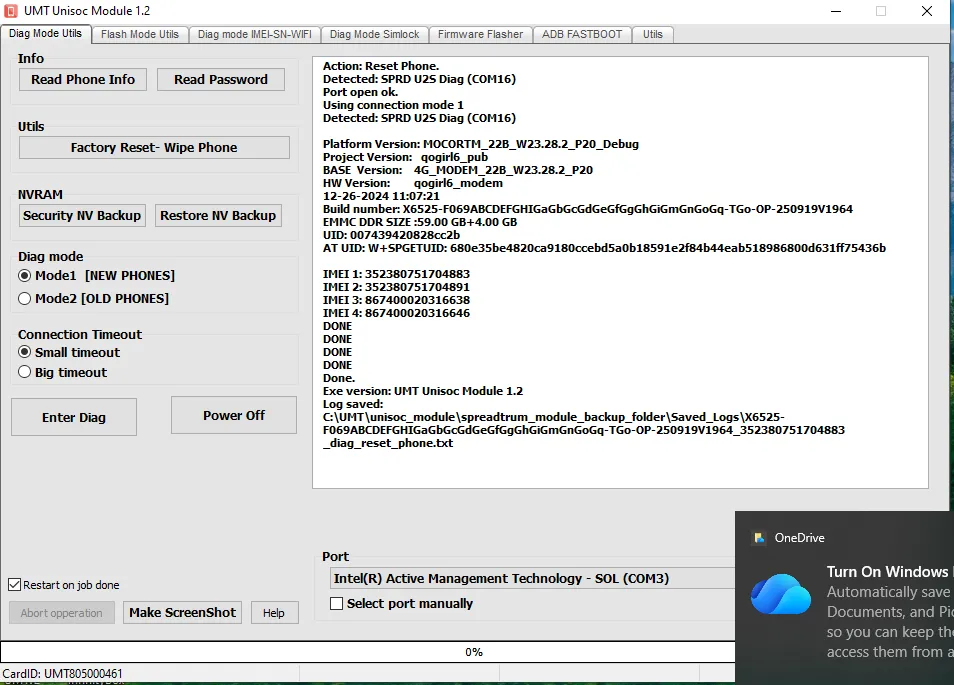Enable Select port manually checkbox
The height and width of the screenshot is (685, 954).
click(x=337, y=603)
